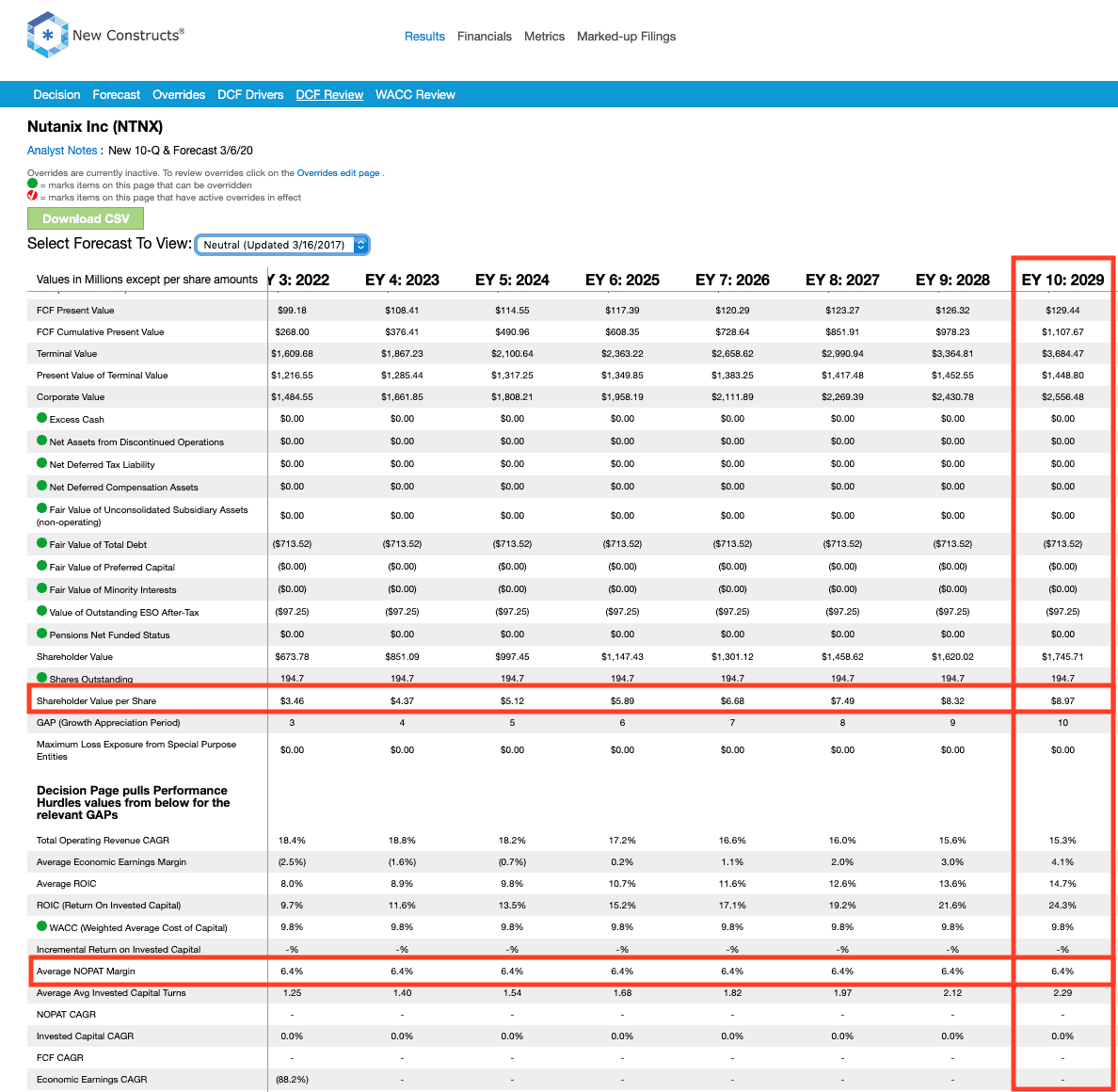This screenshot has width=1118, height=1092.
Task: Click green dot beside Fair Value of Total Debt
Action: coord(42,543)
